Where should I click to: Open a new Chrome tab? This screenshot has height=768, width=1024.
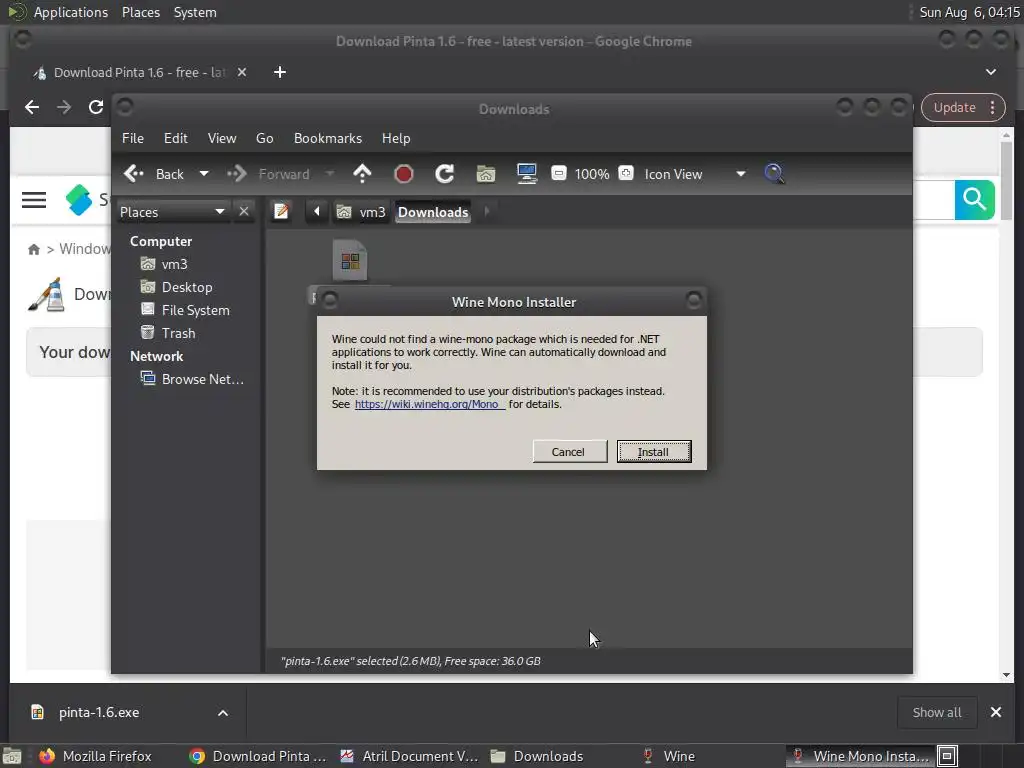click(x=280, y=72)
